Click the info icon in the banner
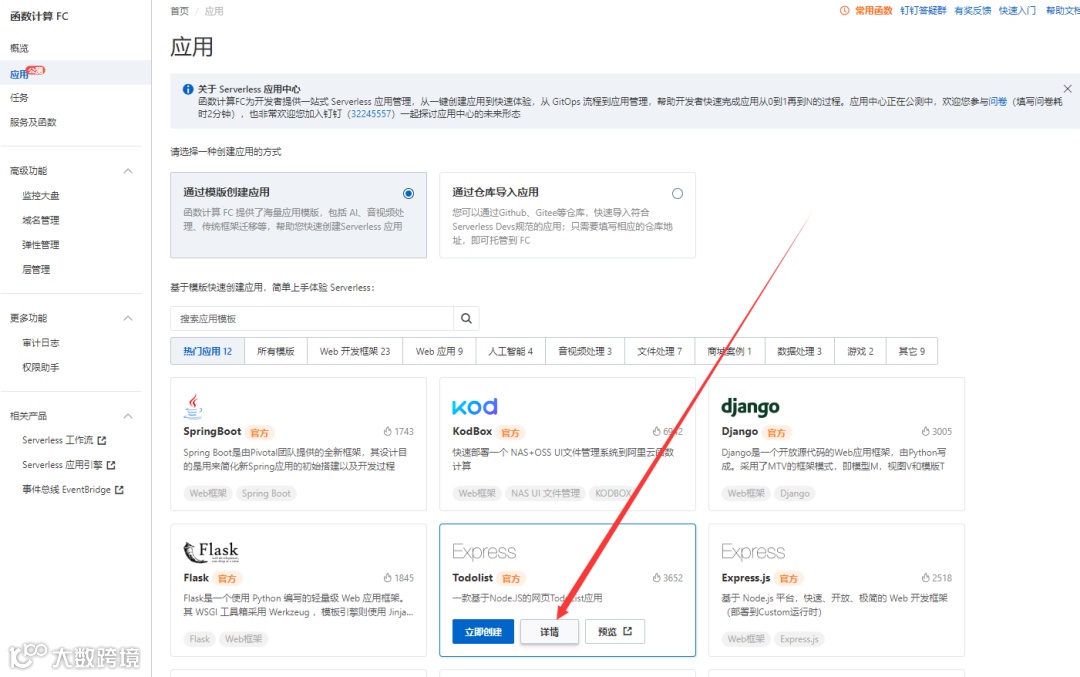The height and width of the screenshot is (677, 1080). [x=187, y=89]
